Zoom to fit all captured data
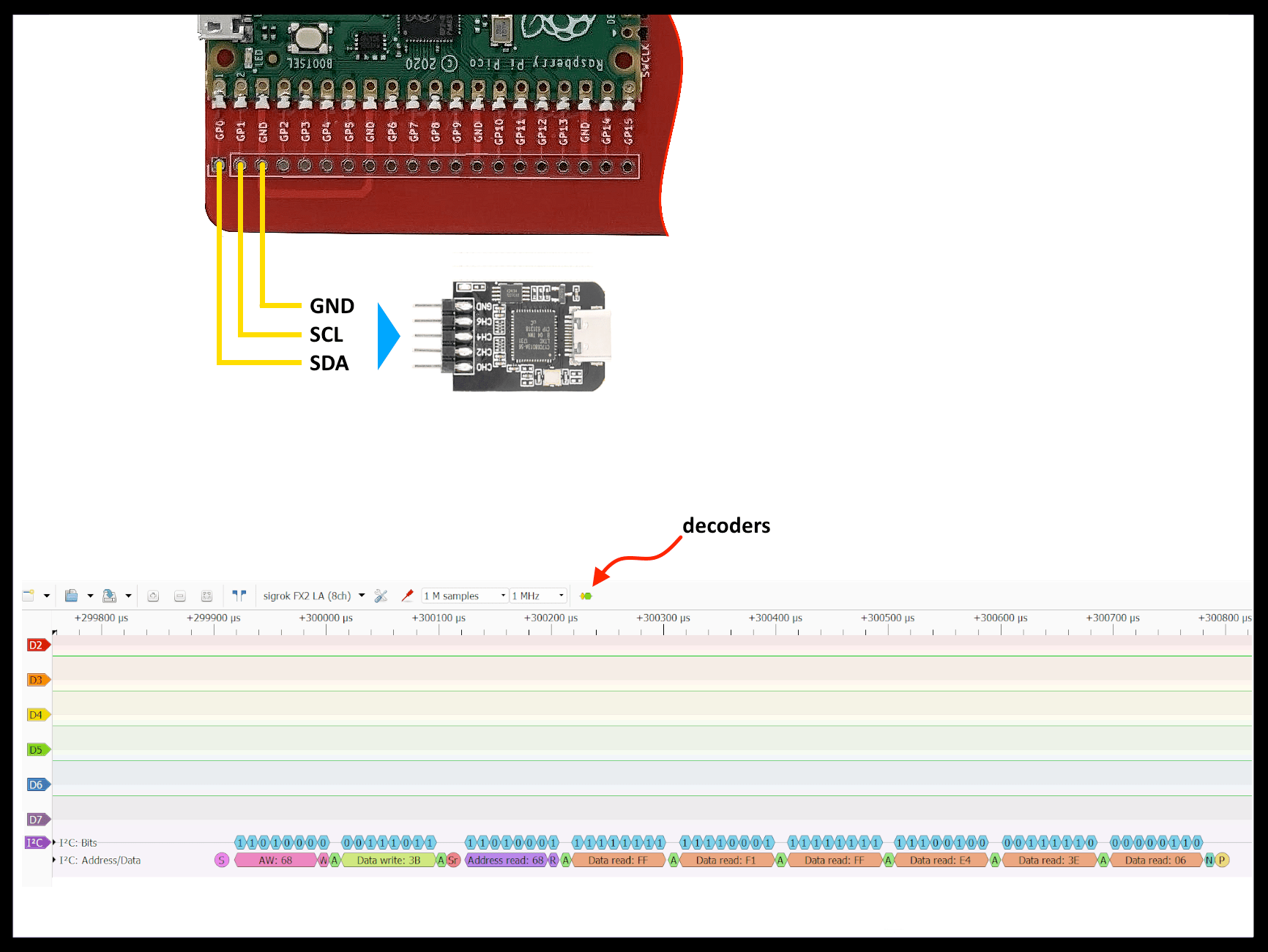 pyautogui.click(x=206, y=595)
